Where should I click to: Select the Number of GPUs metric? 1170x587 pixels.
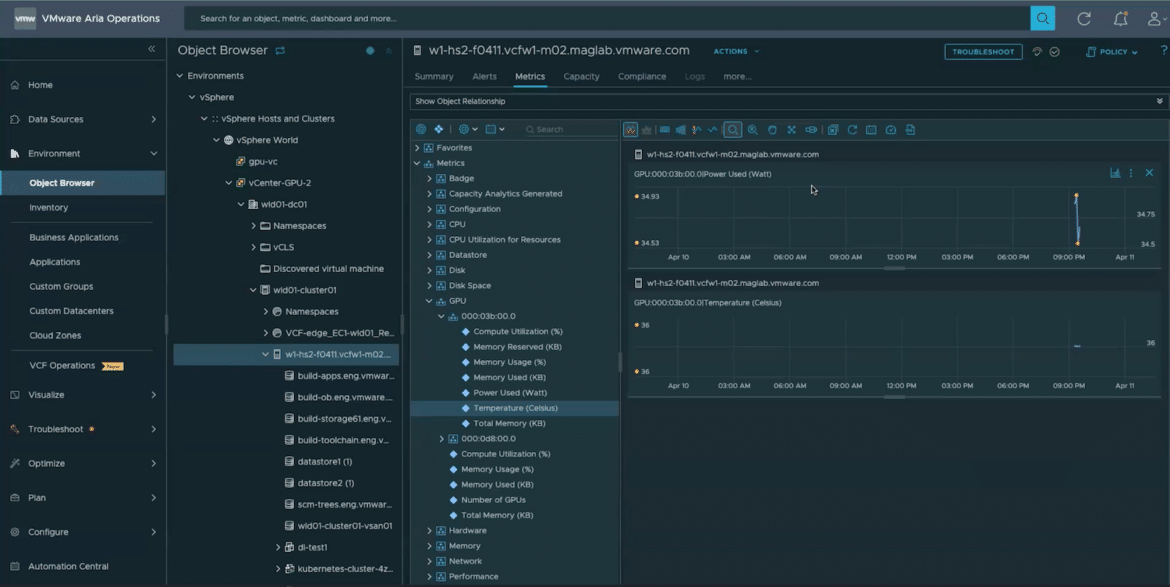click(x=493, y=500)
